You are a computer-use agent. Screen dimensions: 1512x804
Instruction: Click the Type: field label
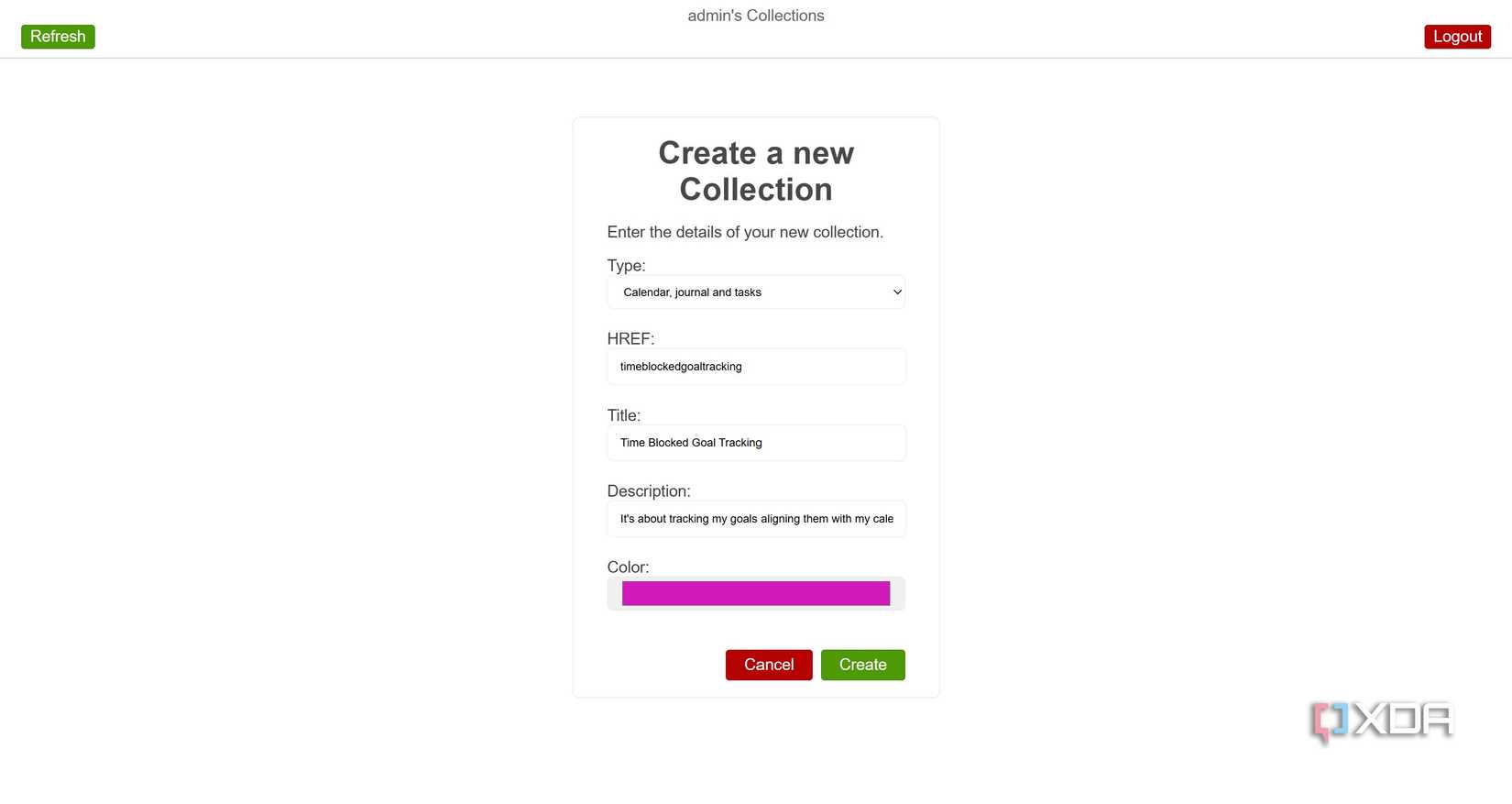click(626, 266)
